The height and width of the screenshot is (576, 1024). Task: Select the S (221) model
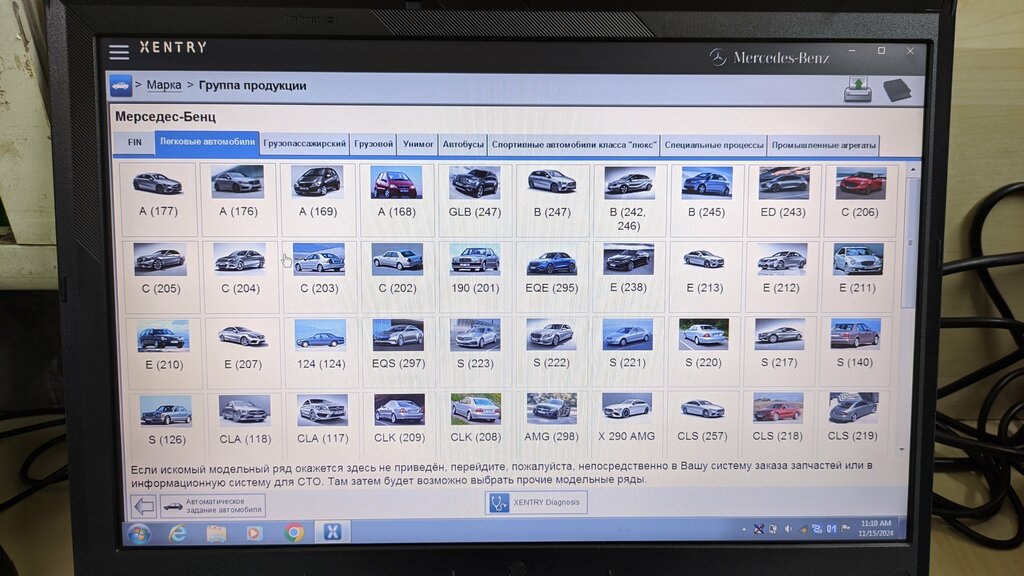coord(627,351)
